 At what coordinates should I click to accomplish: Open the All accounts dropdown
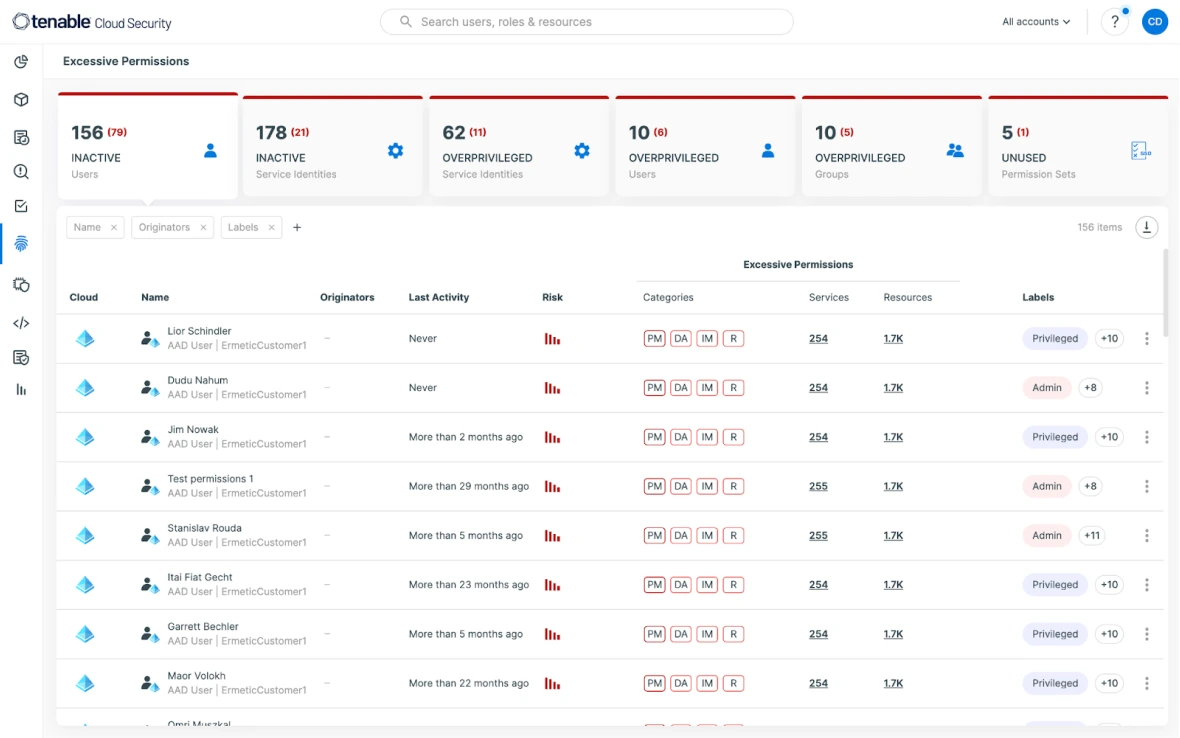pos(1036,22)
